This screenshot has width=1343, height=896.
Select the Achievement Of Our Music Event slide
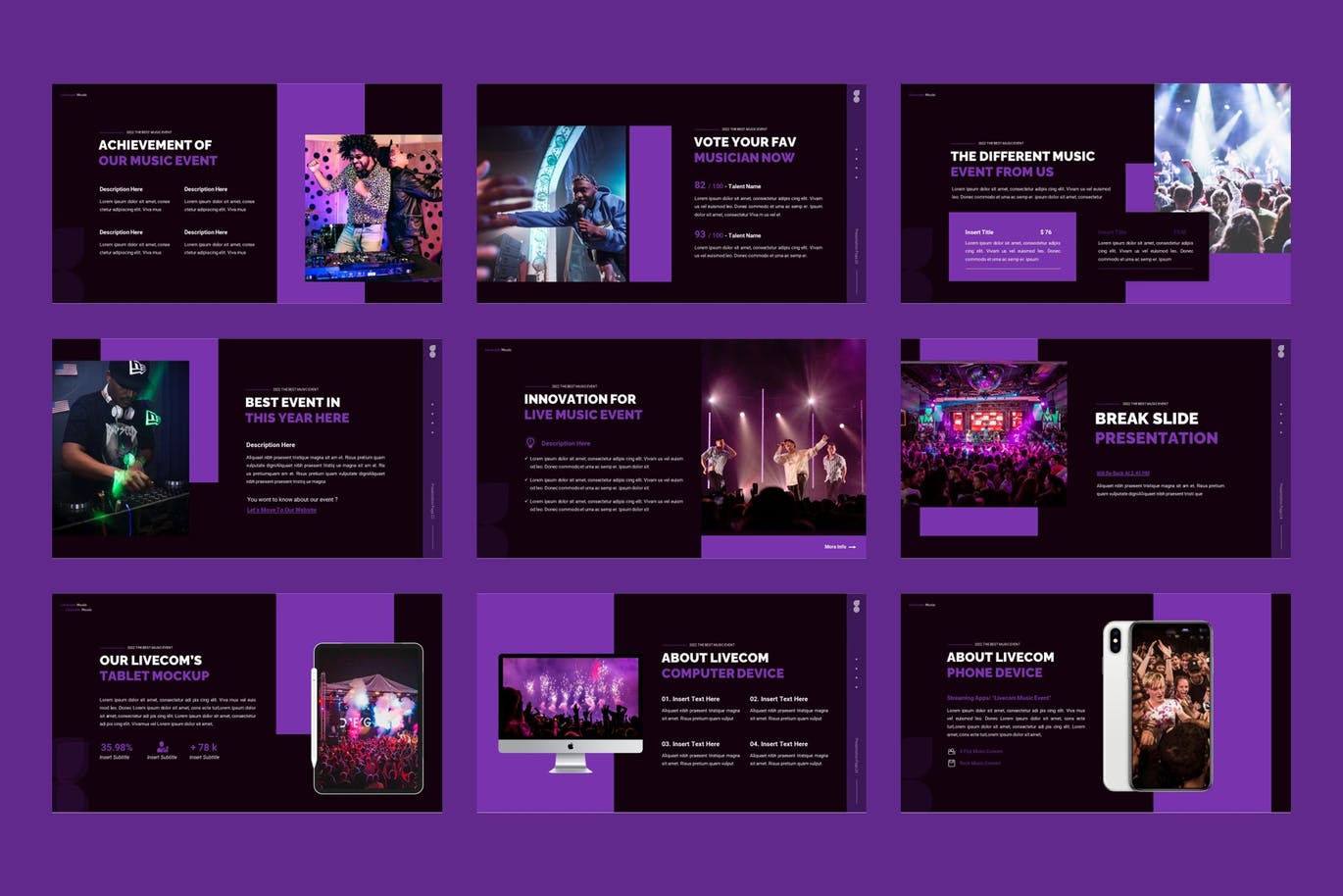(247, 193)
